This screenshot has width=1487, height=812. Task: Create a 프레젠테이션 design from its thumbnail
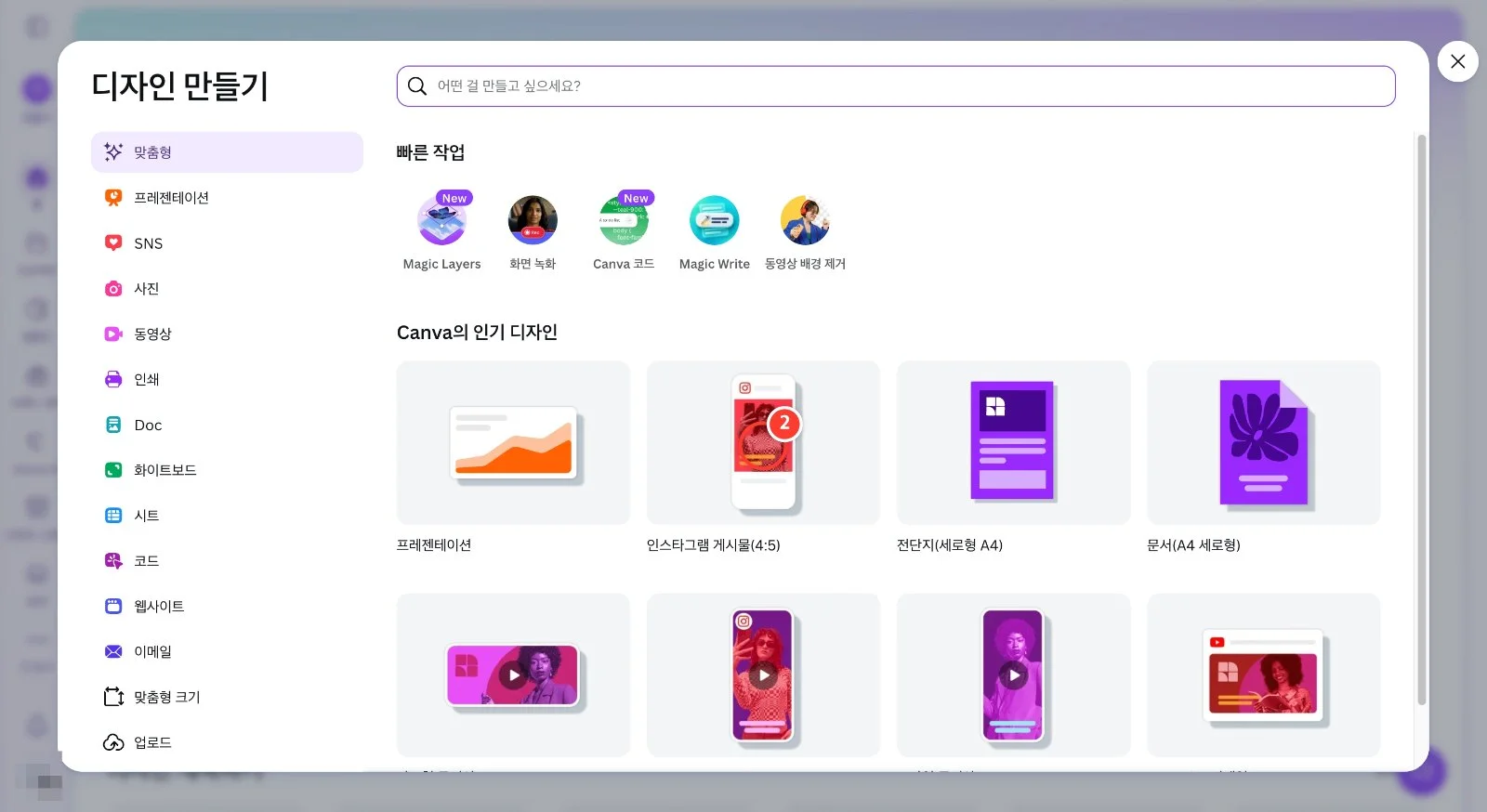pos(513,443)
